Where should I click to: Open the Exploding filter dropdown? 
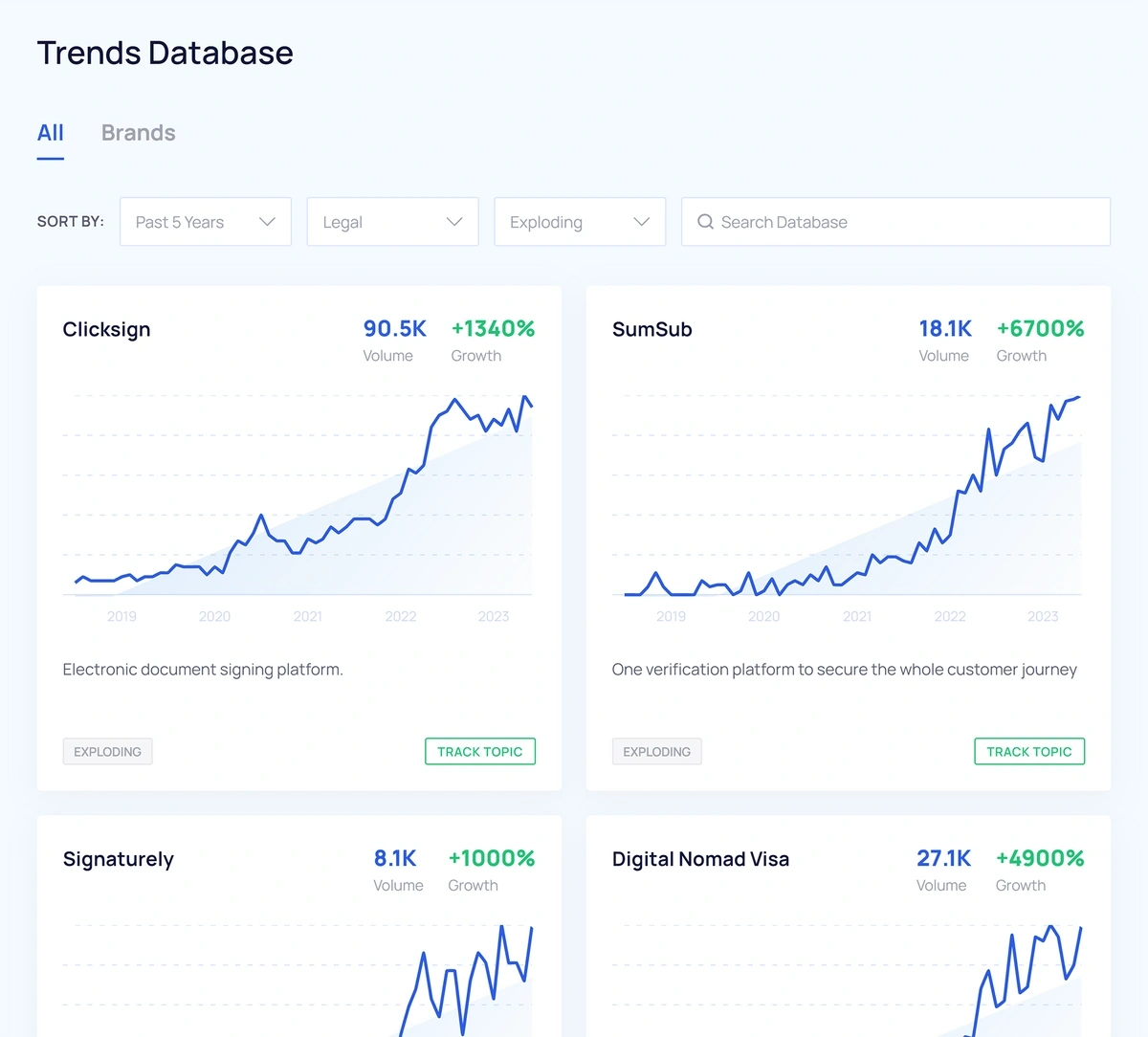coord(580,222)
